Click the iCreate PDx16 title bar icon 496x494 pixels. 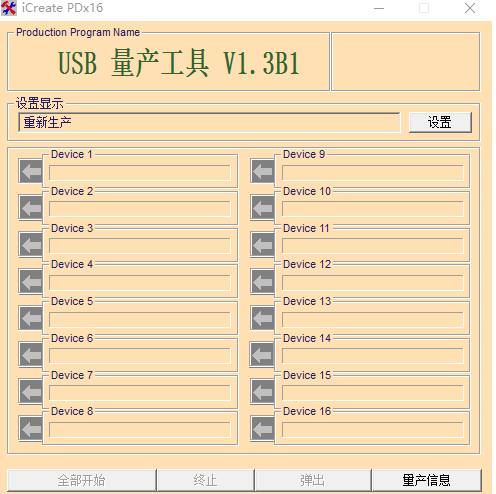pos(9,8)
